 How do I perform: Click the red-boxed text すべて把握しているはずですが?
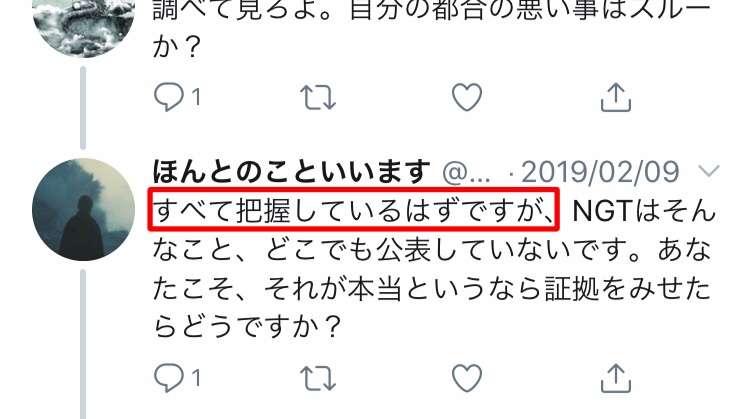coord(353,210)
